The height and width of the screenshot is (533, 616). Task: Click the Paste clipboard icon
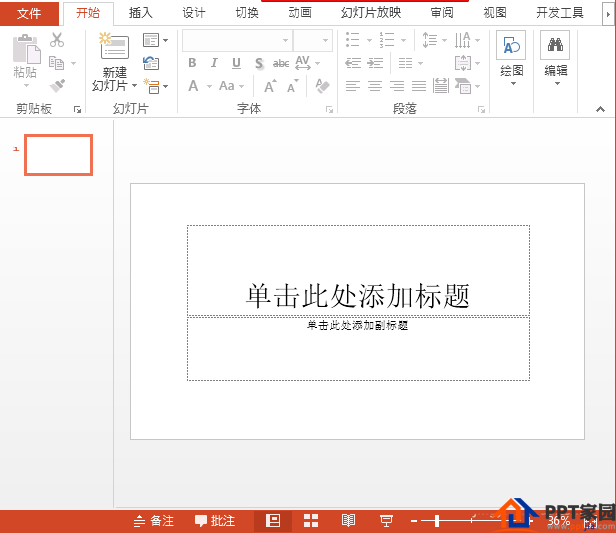tap(27, 49)
